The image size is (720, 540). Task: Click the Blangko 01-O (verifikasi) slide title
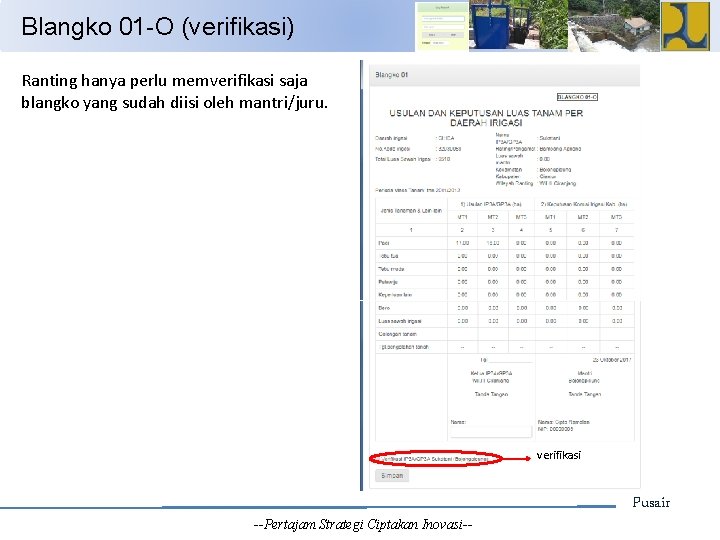pos(158,27)
